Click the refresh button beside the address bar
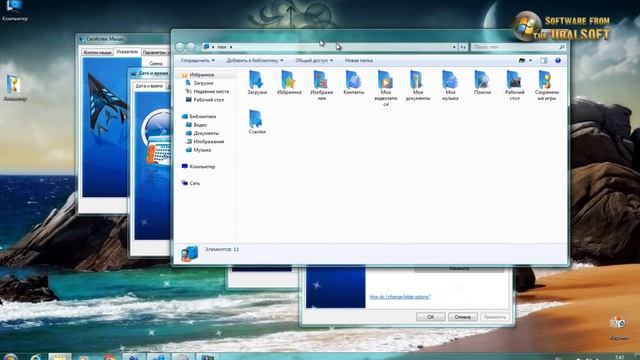 click(x=463, y=47)
